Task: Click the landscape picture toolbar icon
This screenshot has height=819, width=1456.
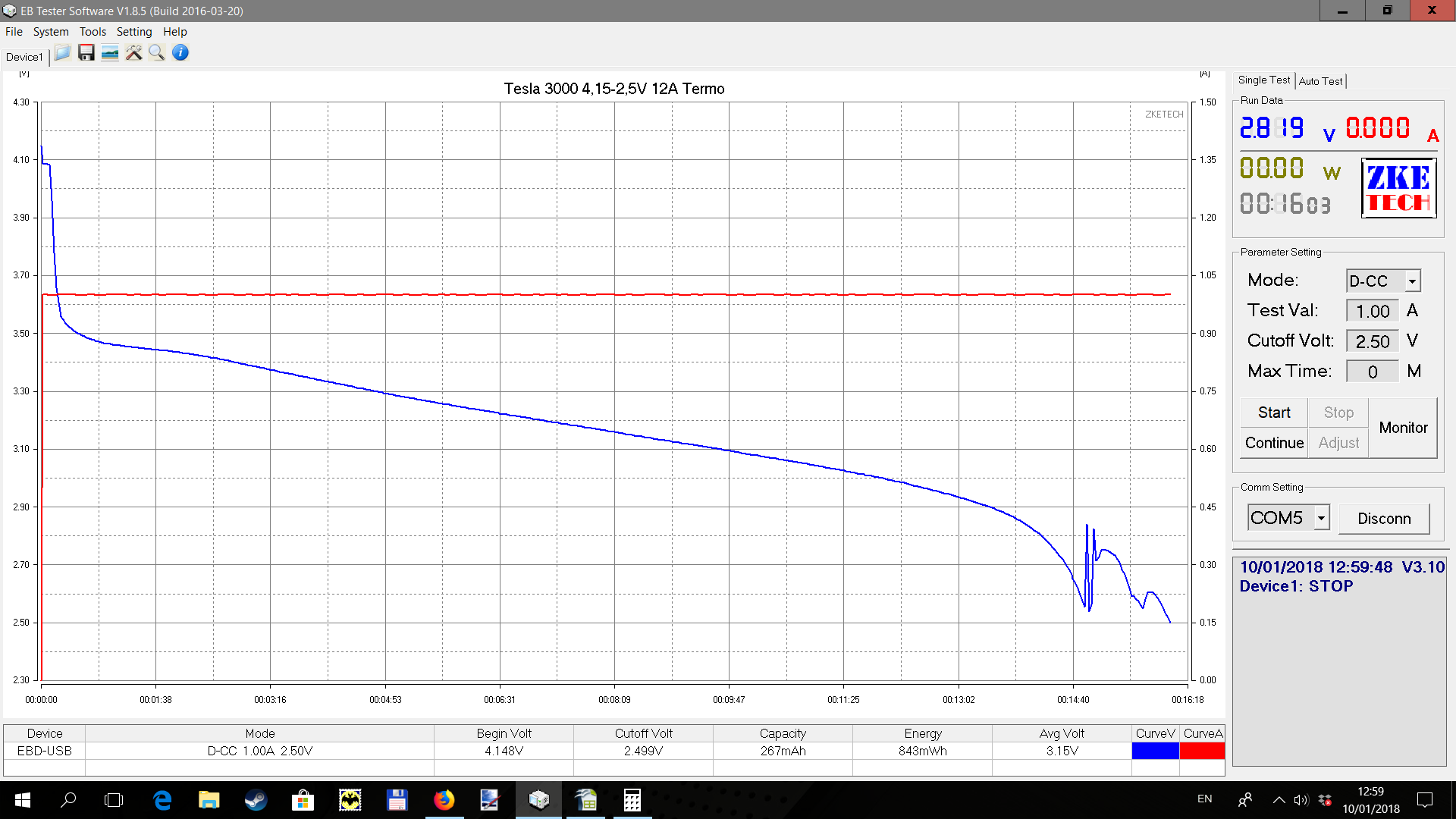Action: tap(110, 53)
